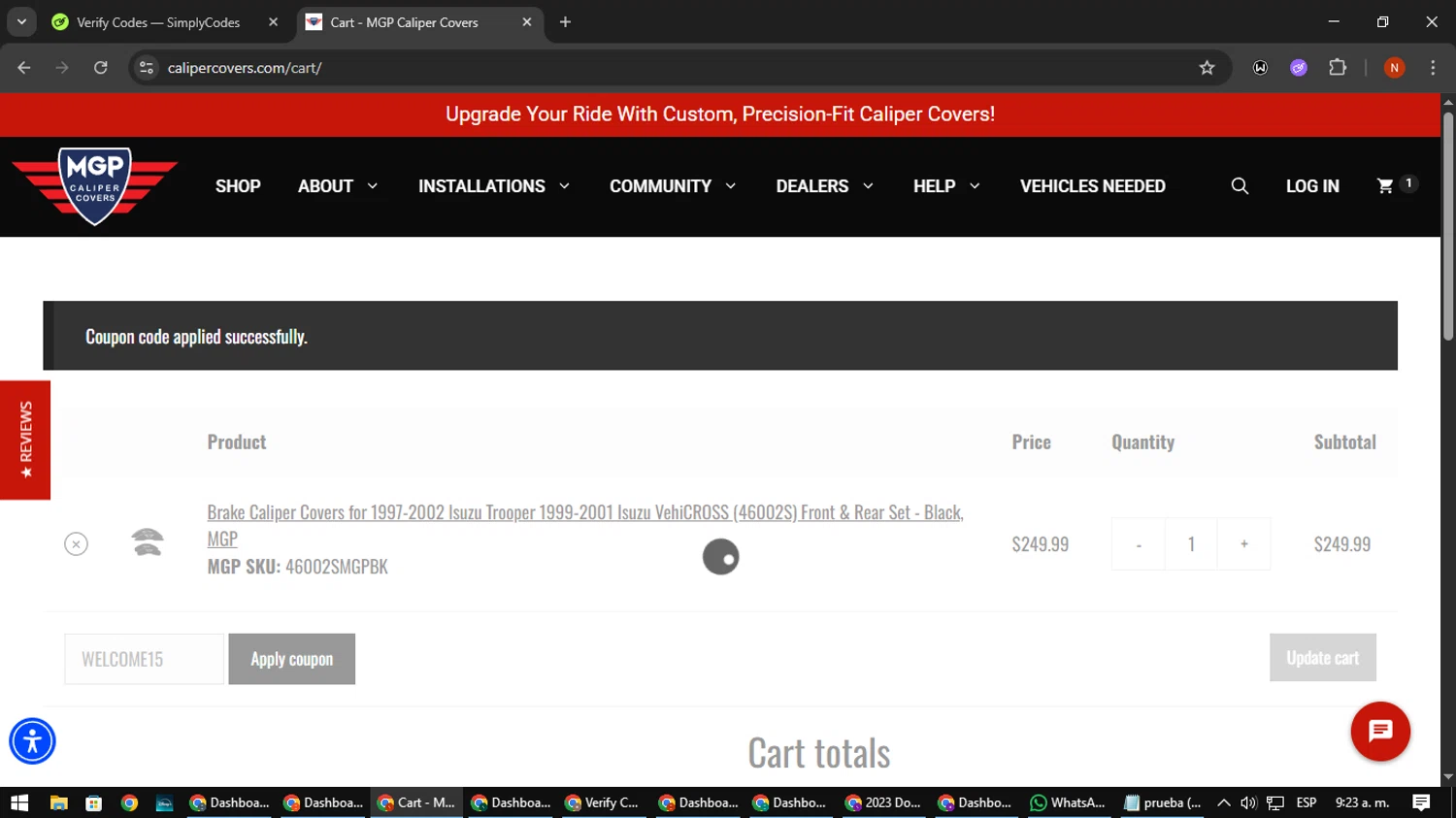Open the Windows Start menu
Viewport: 1456px width, 818px height.
(19, 802)
